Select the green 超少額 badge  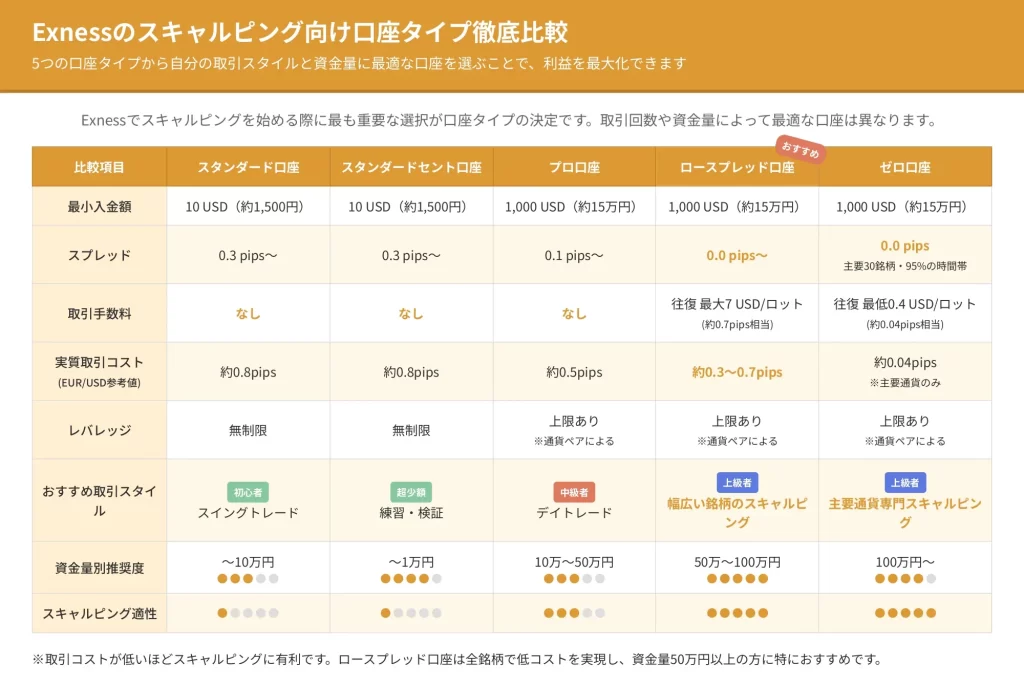[x=411, y=492]
